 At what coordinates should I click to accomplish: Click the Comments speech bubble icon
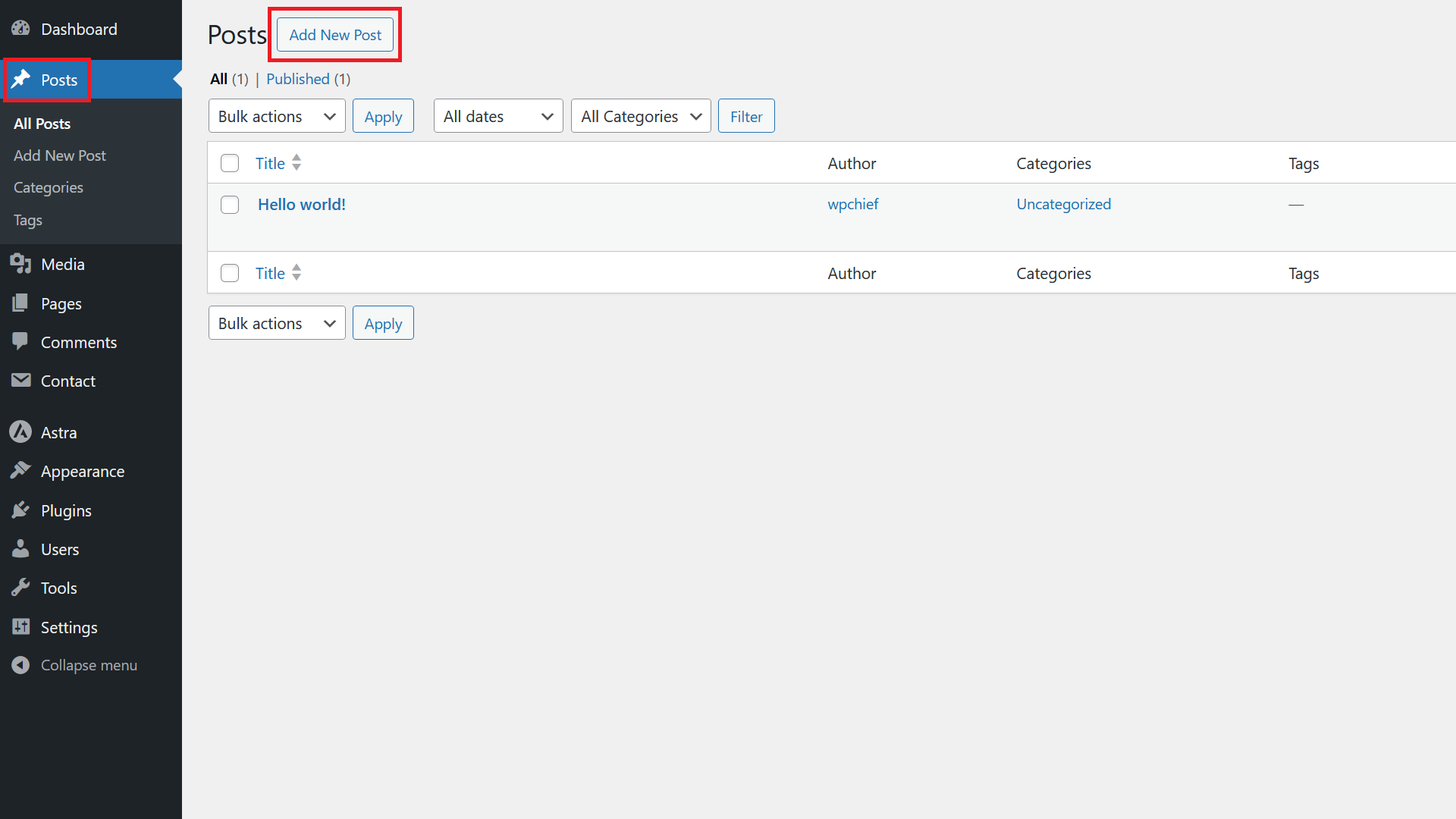click(x=20, y=341)
